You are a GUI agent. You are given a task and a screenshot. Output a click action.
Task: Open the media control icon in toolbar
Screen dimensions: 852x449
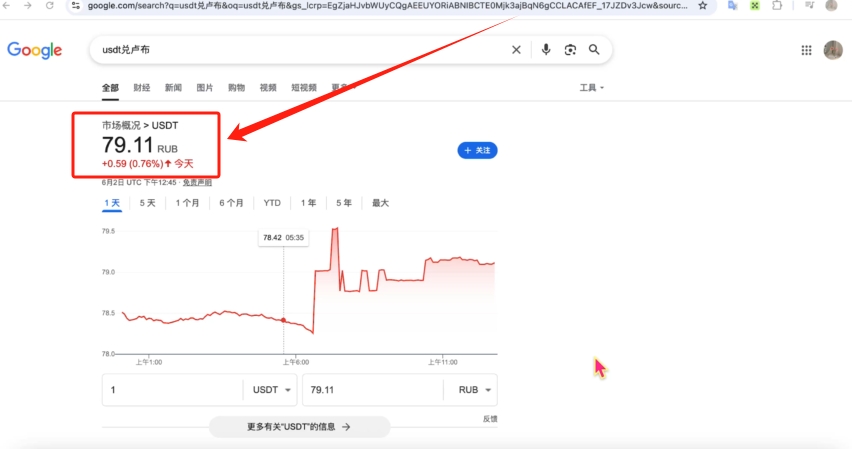pos(810,5)
